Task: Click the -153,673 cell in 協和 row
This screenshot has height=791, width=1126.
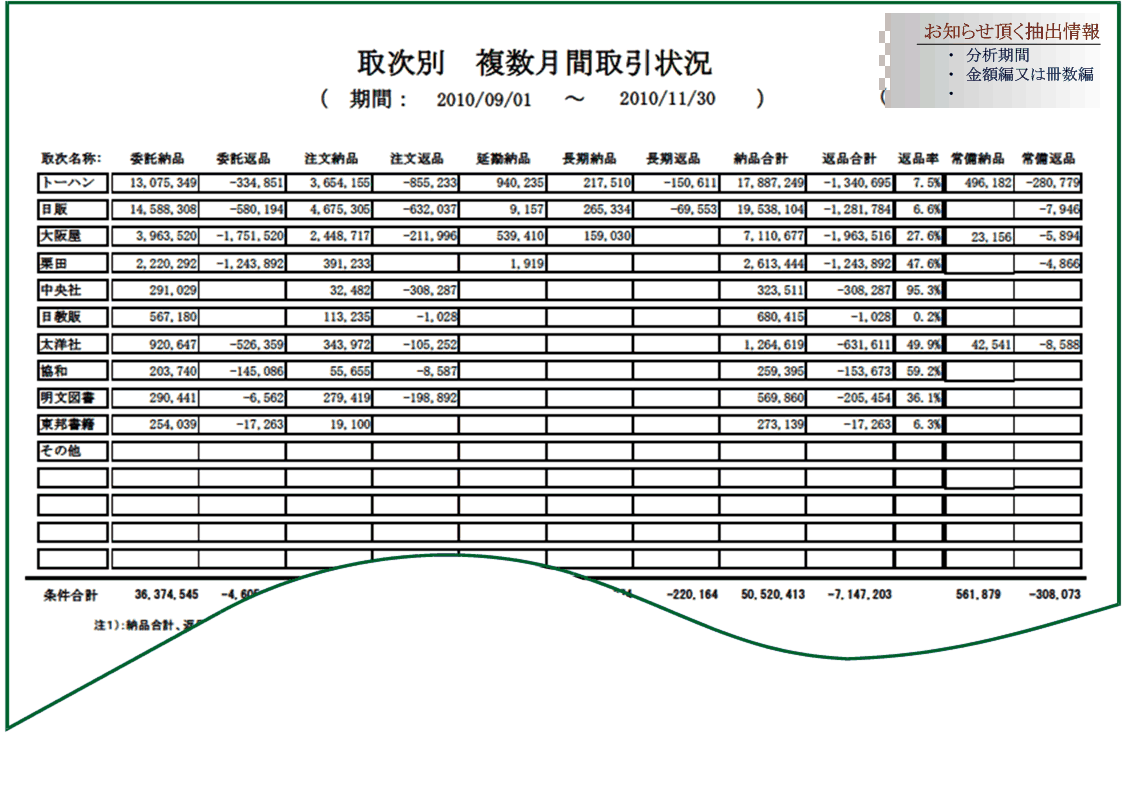Action: point(850,371)
